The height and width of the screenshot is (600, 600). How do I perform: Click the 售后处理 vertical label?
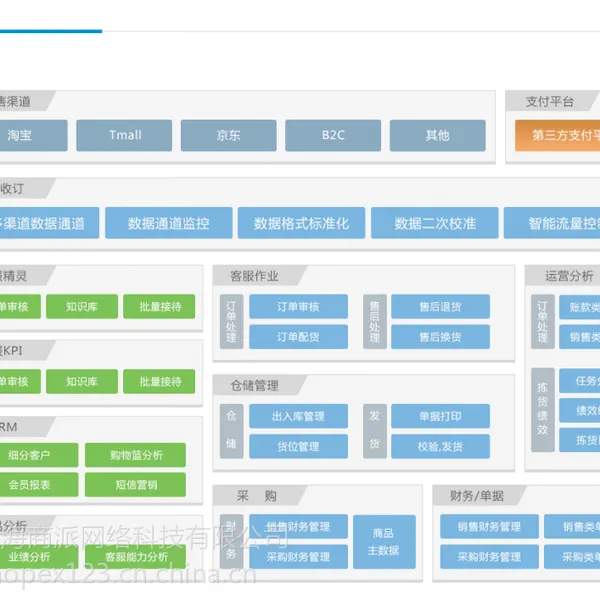click(375, 321)
